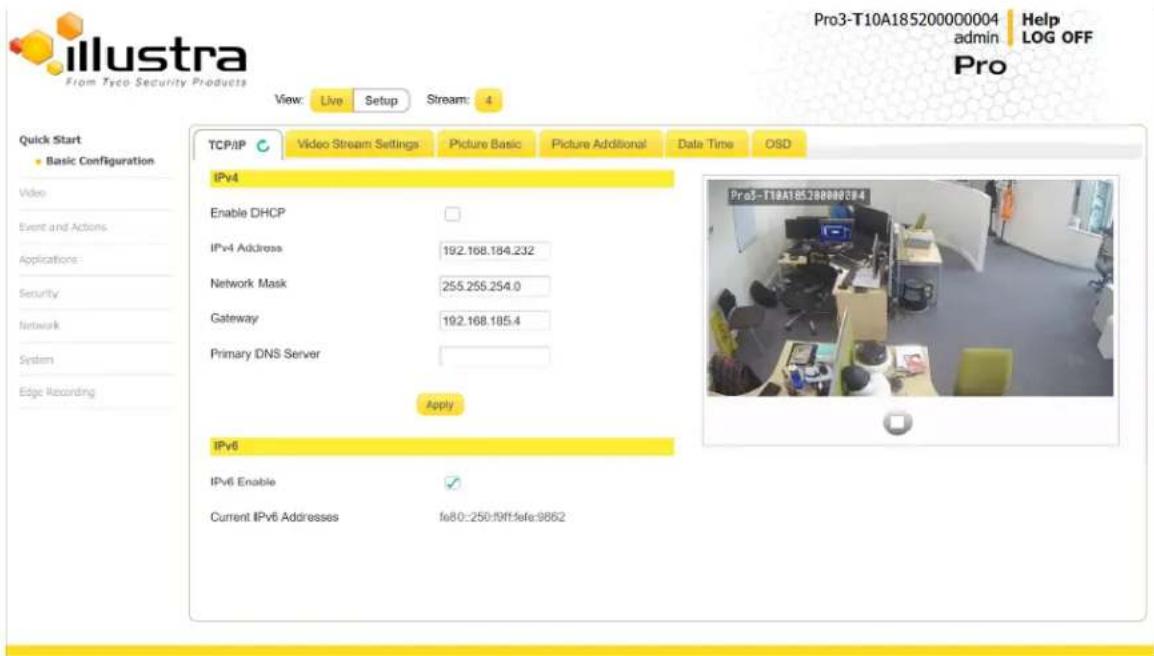Image resolution: width=1154 pixels, height=656 pixels.
Task: Switch view to Live
Action: (331, 100)
